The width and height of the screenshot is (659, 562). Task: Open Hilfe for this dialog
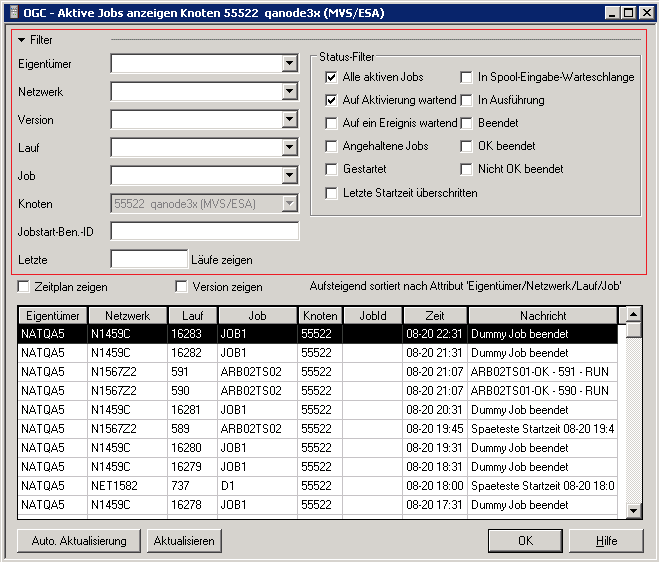coord(606,541)
